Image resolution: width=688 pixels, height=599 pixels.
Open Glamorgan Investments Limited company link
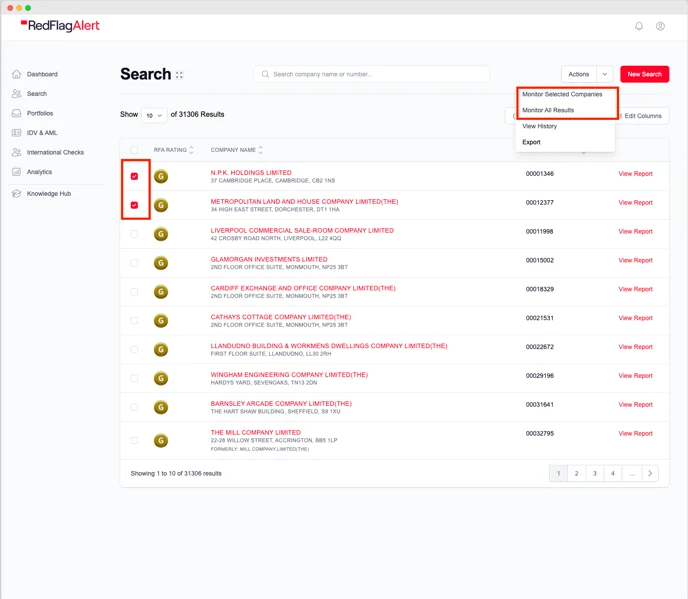[x=269, y=259]
